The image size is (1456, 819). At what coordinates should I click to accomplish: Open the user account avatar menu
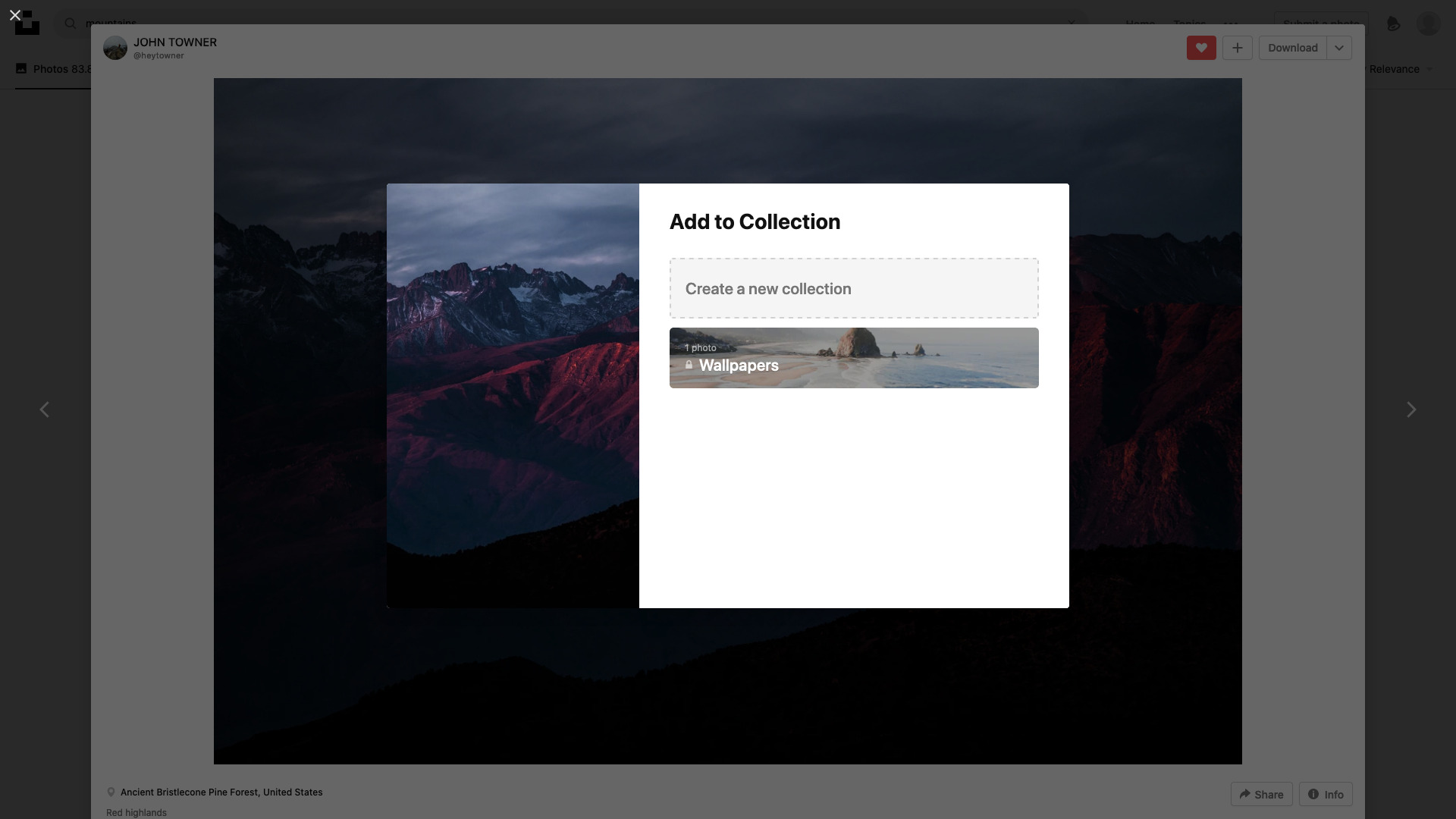pyautogui.click(x=1429, y=23)
